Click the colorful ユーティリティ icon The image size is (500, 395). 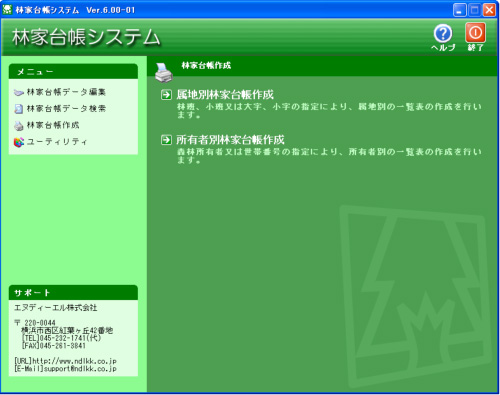19,142
